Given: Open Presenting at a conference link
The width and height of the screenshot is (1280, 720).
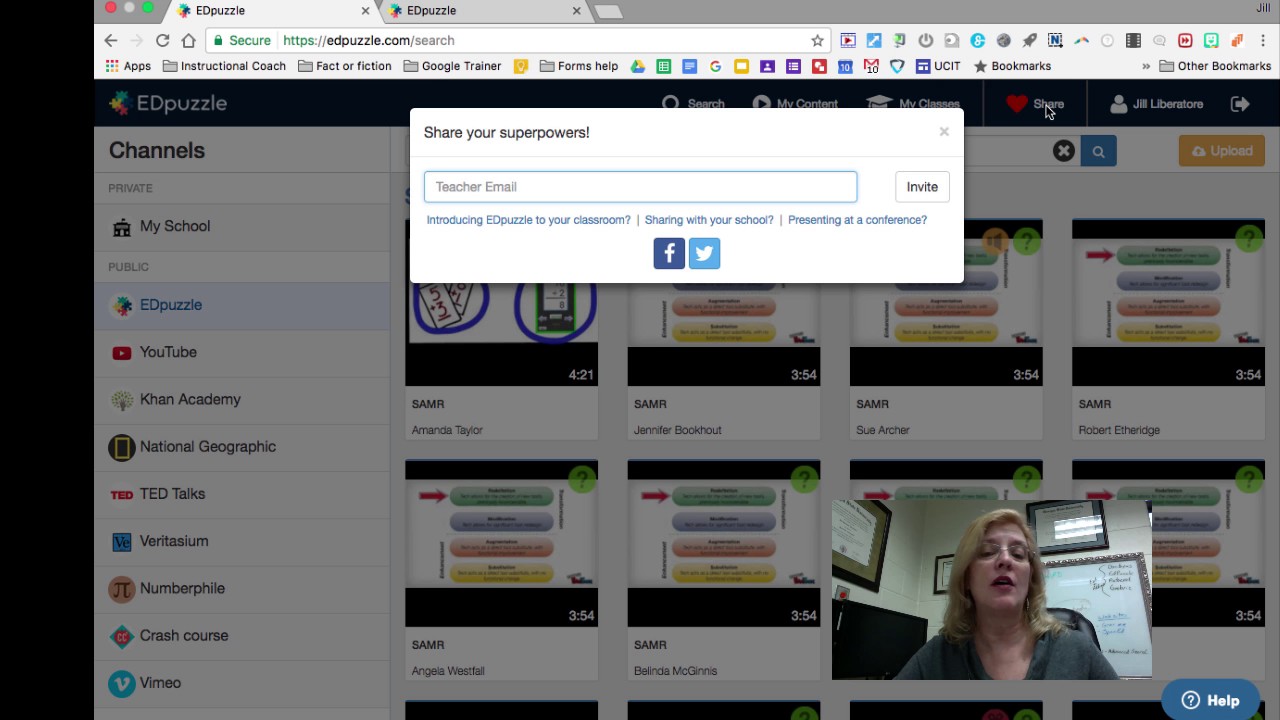Looking at the screenshot, I should (x=857, y=220).
